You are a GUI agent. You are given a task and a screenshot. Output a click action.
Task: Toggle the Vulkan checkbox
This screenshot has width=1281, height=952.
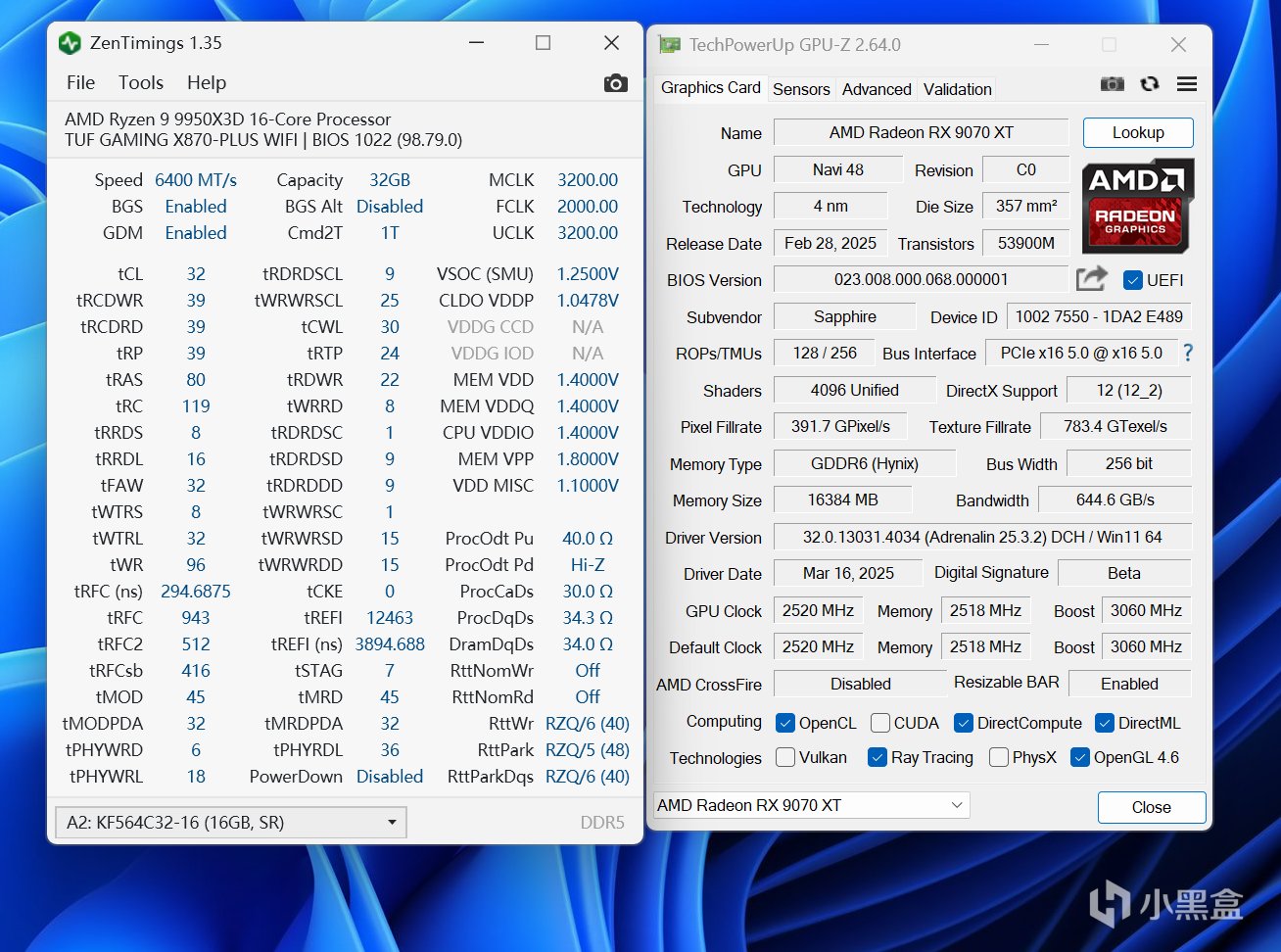click(x=785, y=757)
